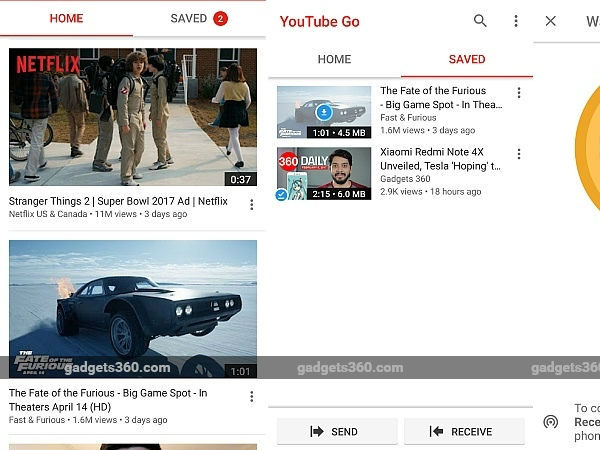This screenshot has width=600, height=450.
Task: Tap the SEND button
Action: 337,432
